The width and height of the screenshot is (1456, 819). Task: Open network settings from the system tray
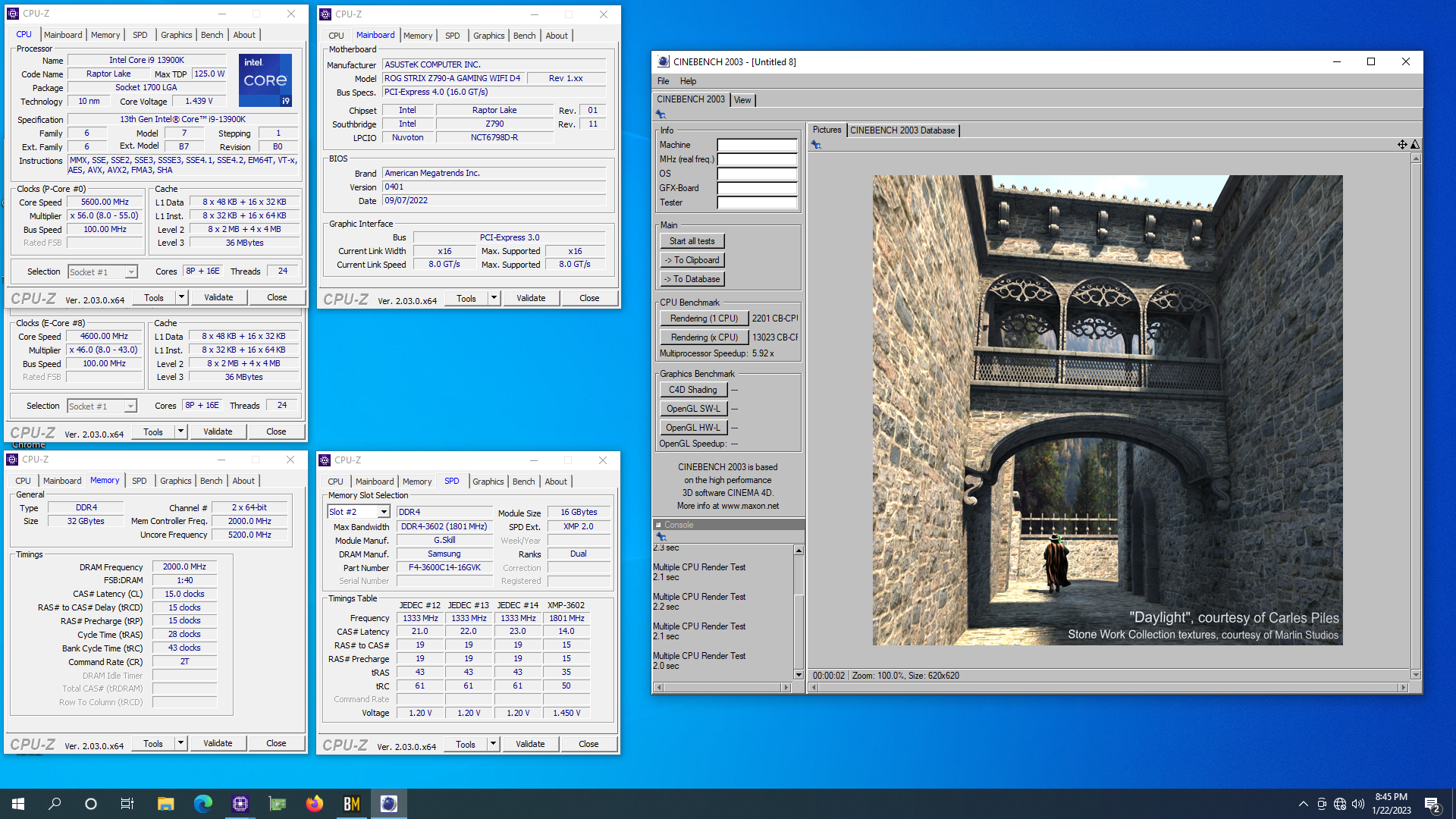1340,804
